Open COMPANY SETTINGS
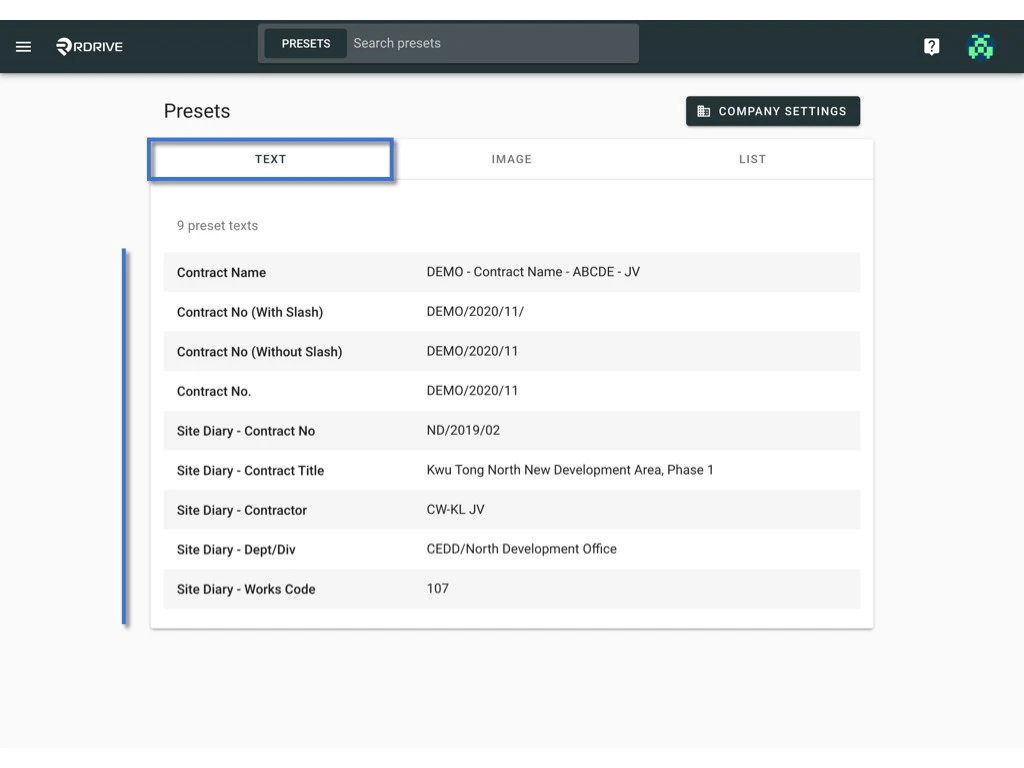 tap(773, 111)
